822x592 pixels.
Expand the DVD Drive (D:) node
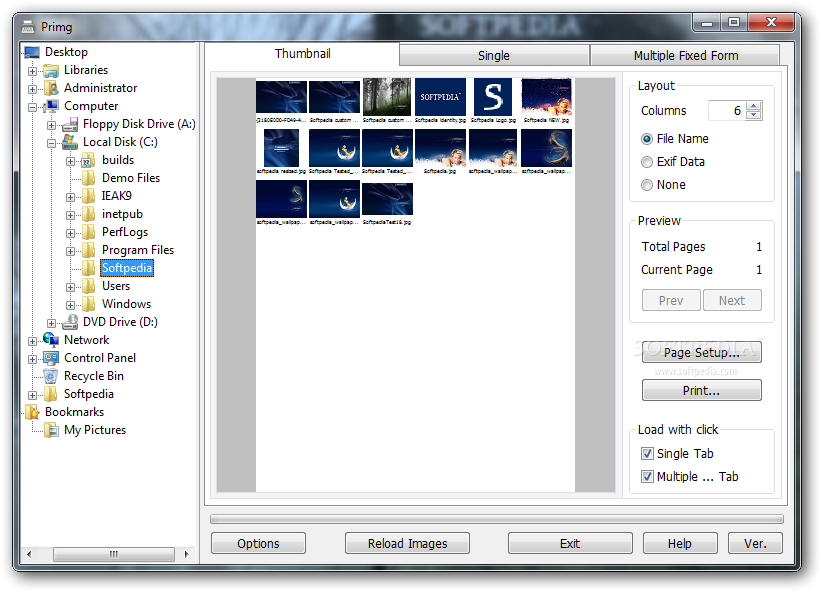(51, 324)
